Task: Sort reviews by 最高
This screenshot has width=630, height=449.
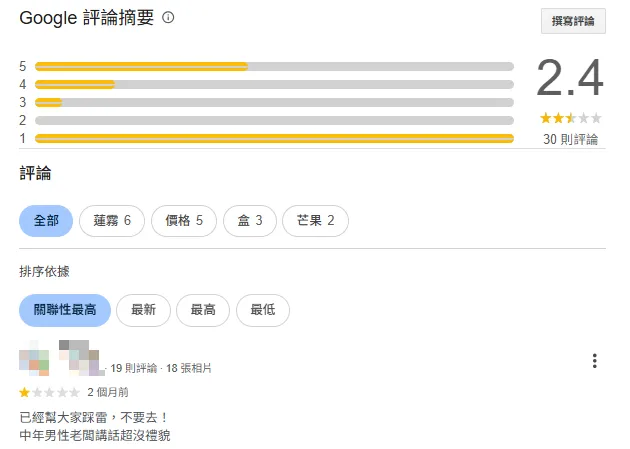Action: point(203,310)
